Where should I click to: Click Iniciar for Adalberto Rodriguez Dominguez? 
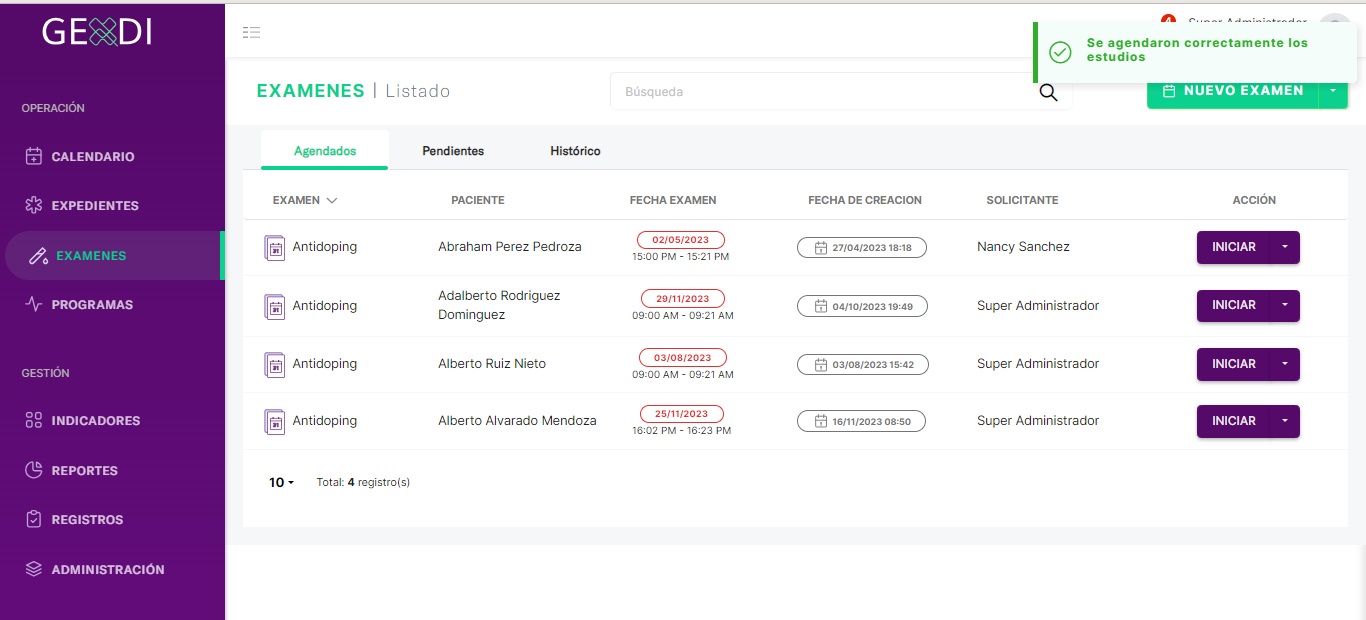coord(1234,305)
